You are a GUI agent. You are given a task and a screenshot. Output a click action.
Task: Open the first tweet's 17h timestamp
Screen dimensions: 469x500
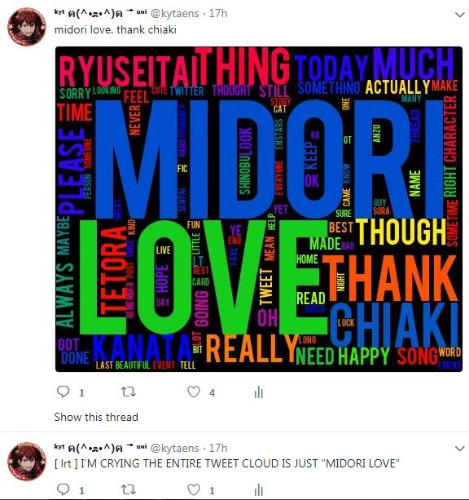[218, 13]
